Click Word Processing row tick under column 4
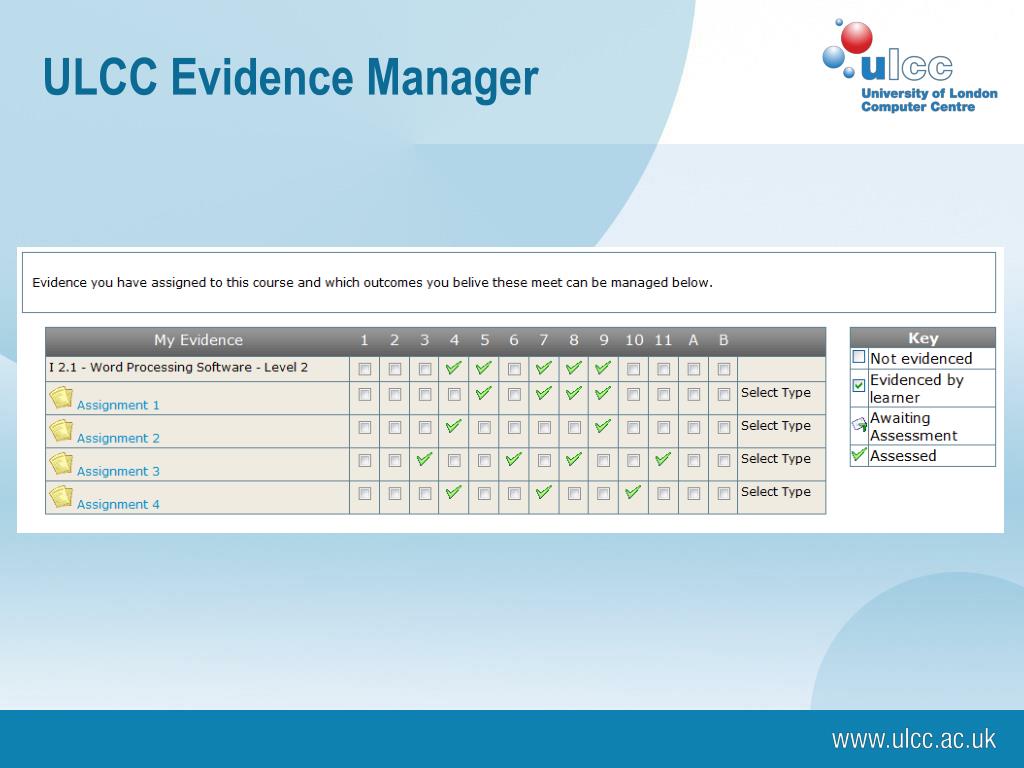Viewport: 1024px width, 768px height. pos(453,368)
